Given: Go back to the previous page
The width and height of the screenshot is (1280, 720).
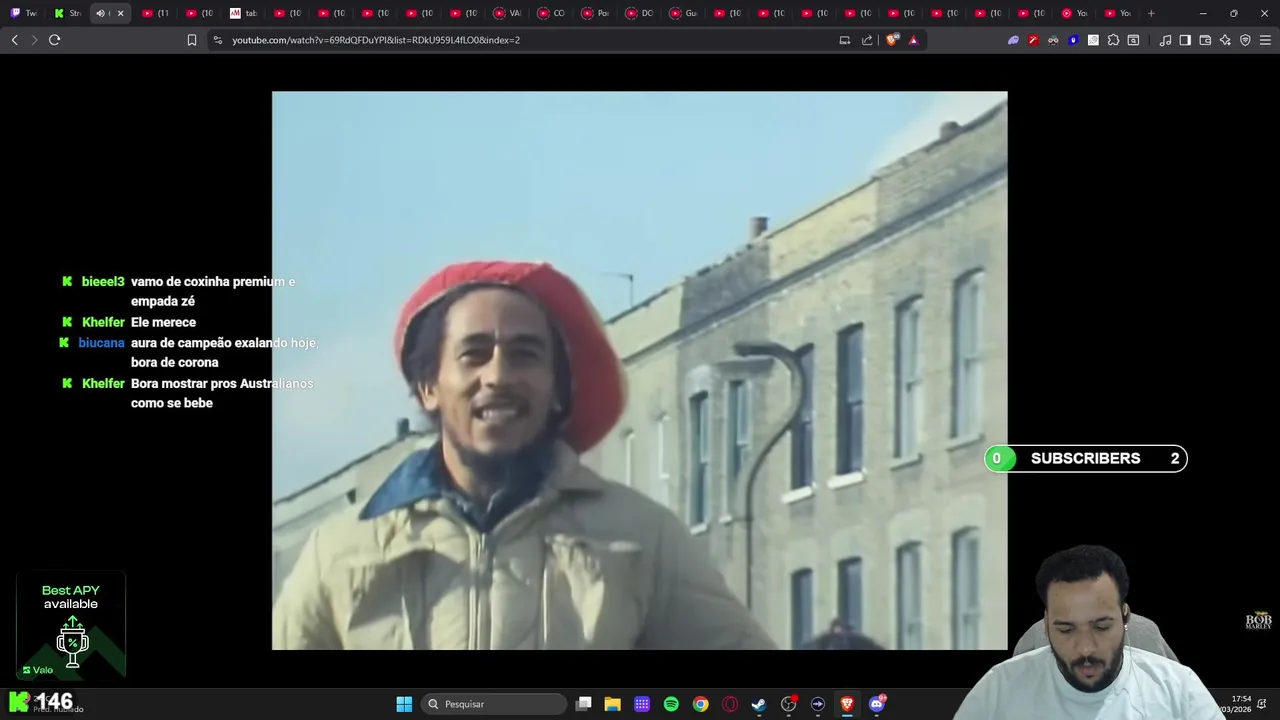Looking at the screenshot, I should click(x=14, y=40).
